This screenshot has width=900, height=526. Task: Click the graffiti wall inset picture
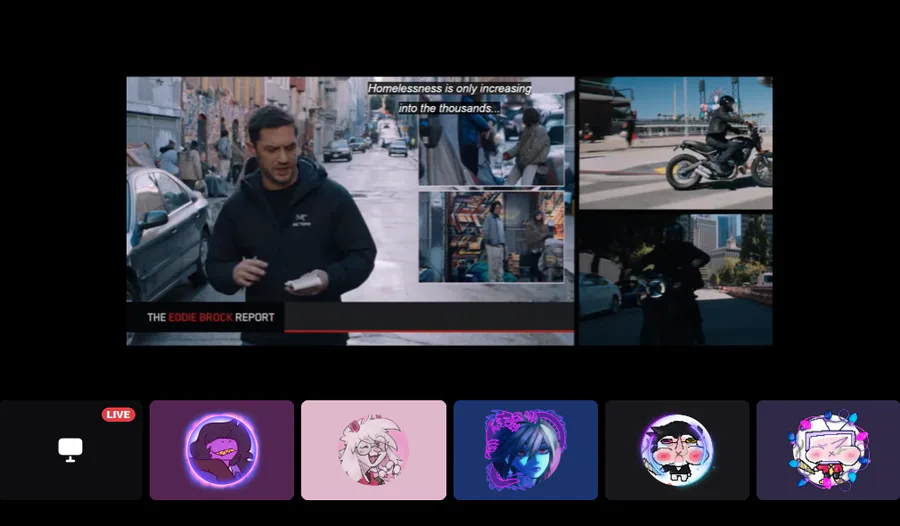point(491,237)
